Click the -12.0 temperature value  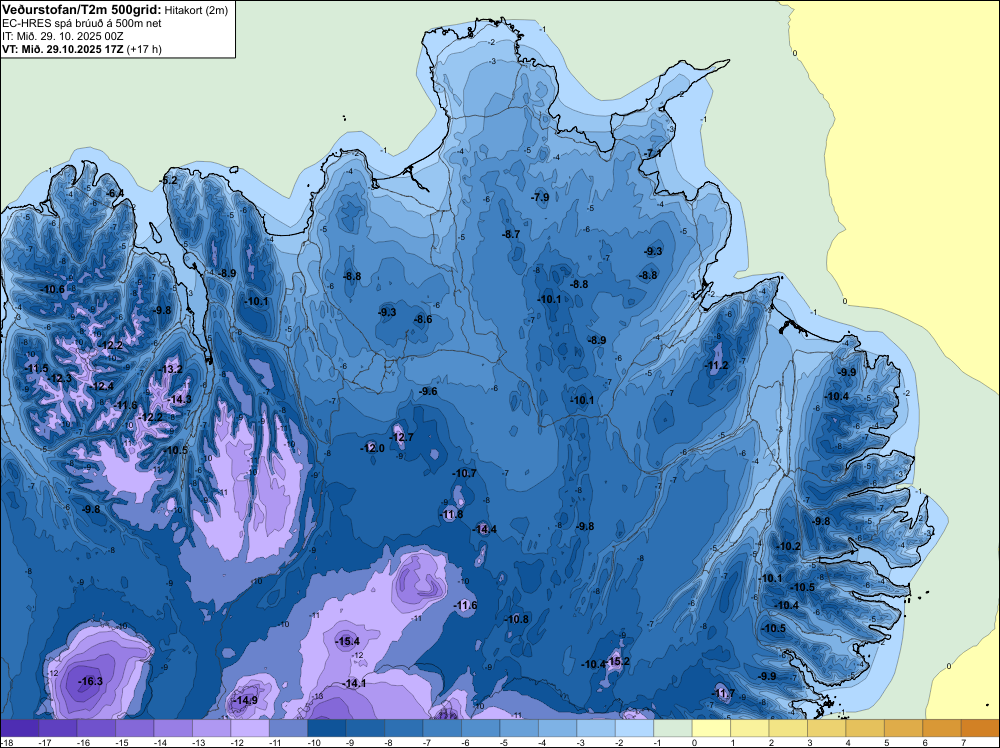coord(372,448)
